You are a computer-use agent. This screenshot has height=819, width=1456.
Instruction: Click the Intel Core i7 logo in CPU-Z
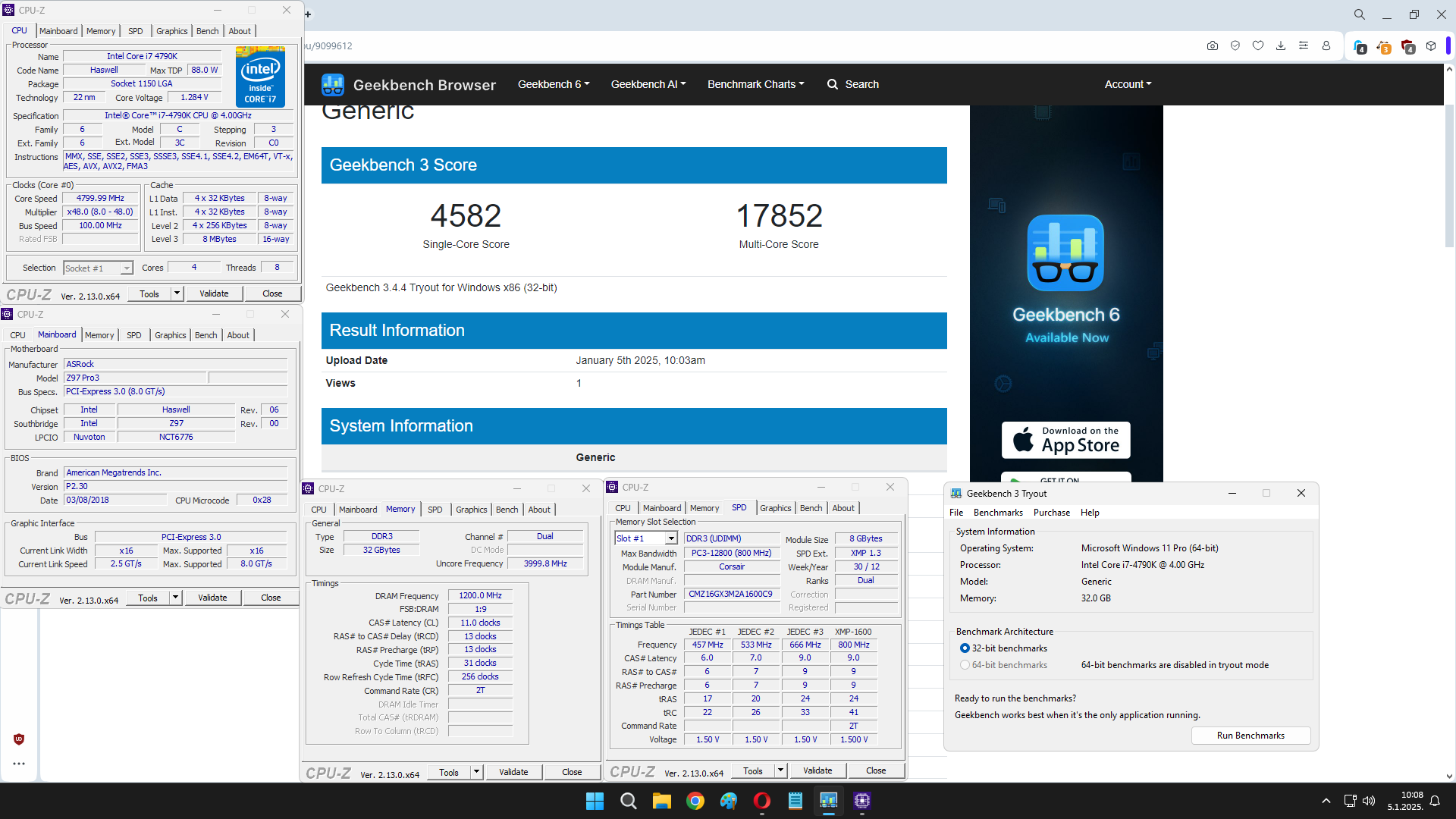point(260,76)
